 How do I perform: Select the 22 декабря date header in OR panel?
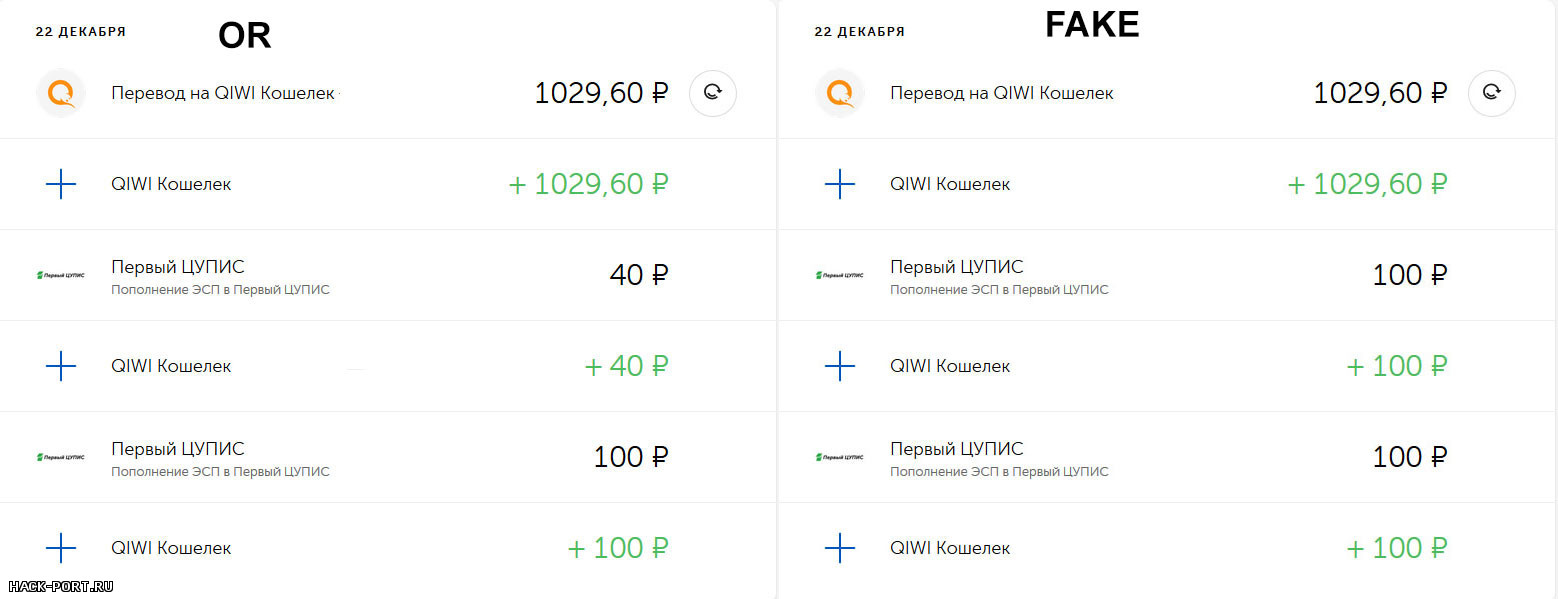pyautogui.click(x=81, y=32)
